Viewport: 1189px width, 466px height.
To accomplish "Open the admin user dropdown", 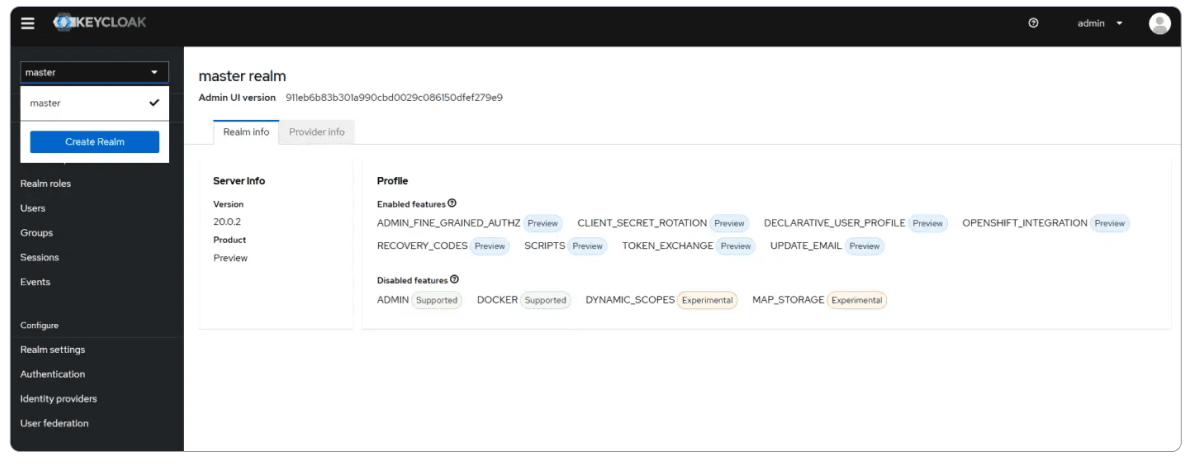I will pyautogui.click(x=1099, y=24).
